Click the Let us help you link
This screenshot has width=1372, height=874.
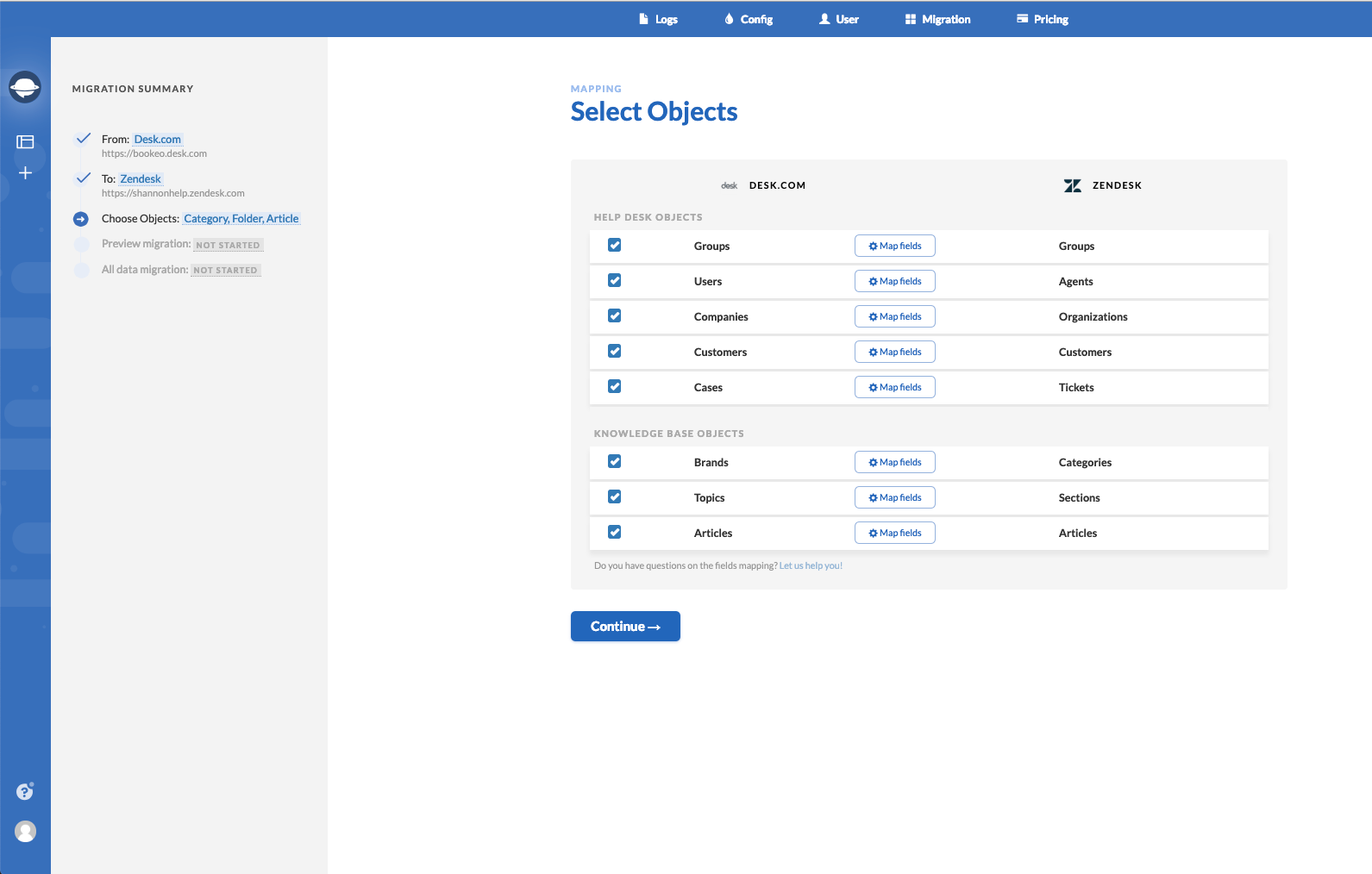(811, 566)
